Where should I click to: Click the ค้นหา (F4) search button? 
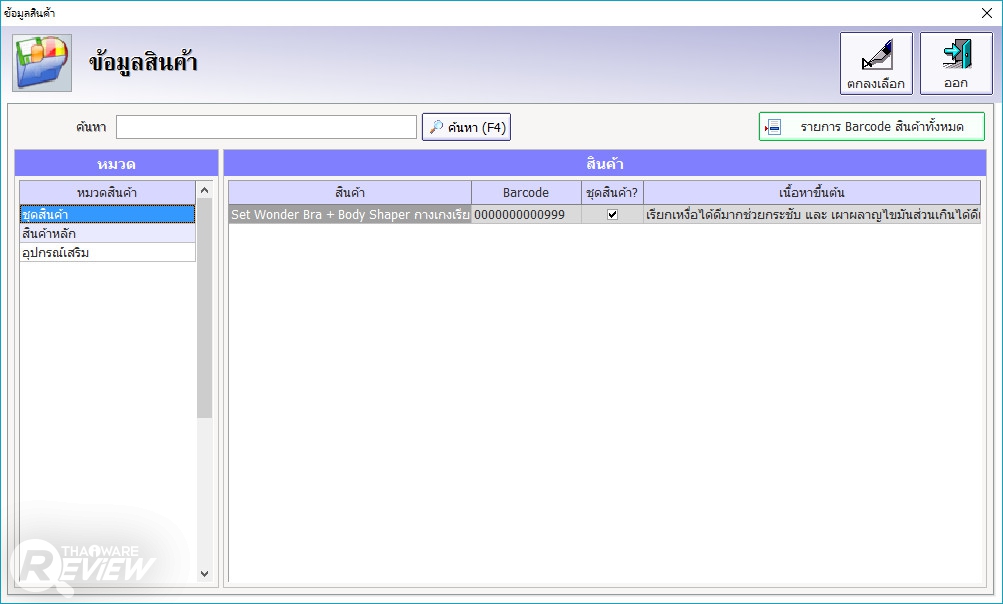pyautogui.click(x=466, y=127)
